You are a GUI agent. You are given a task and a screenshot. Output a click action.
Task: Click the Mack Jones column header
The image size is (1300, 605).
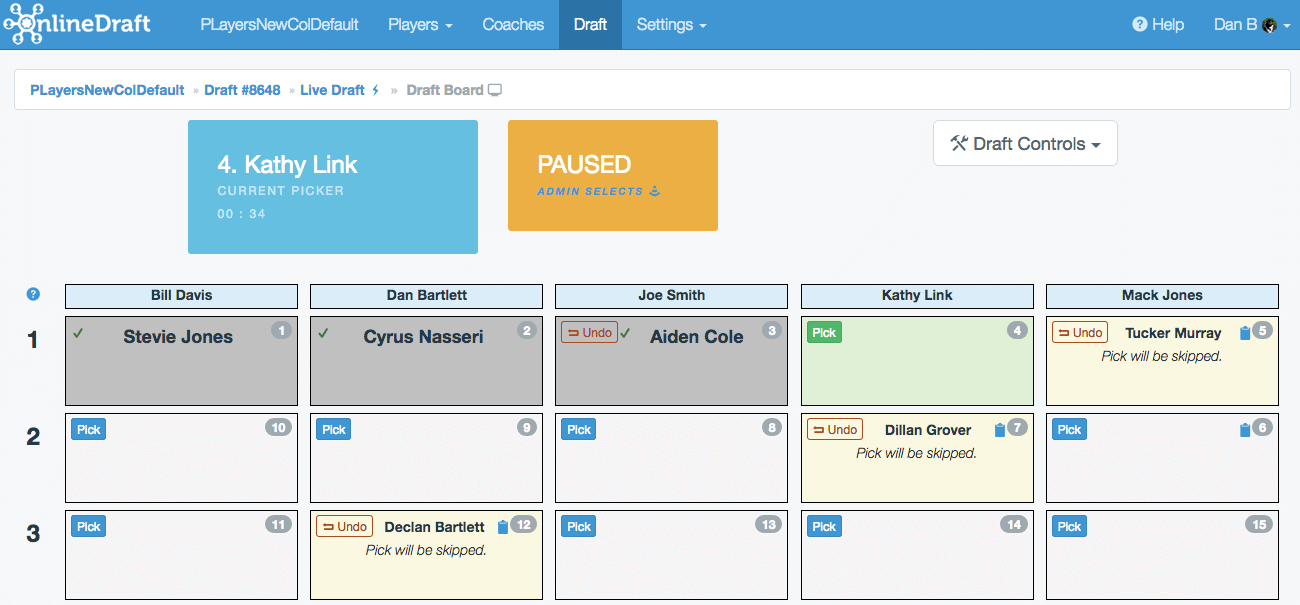[x=1162, y=296]
